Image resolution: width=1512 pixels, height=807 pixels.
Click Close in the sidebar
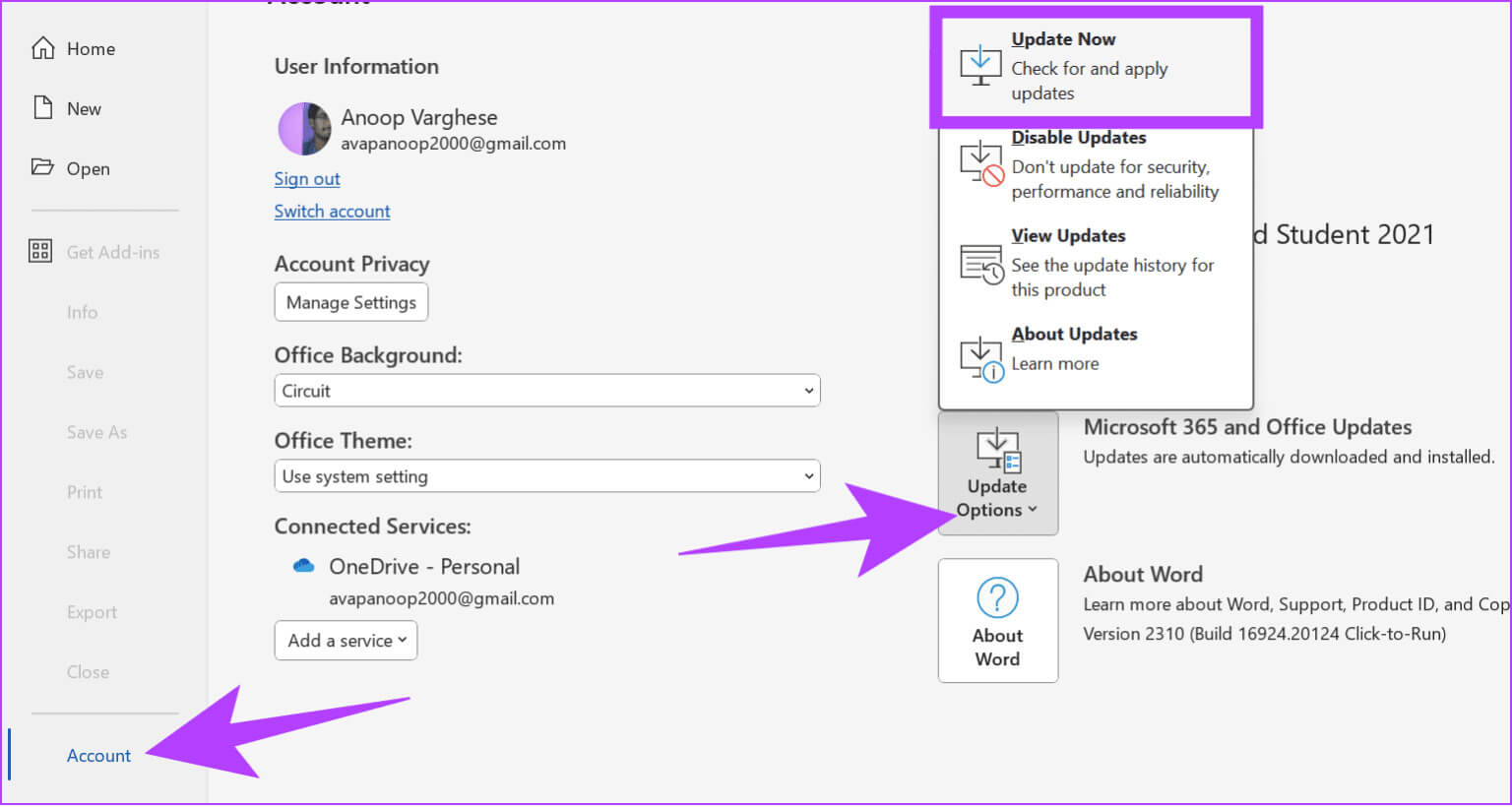point(88,673)
